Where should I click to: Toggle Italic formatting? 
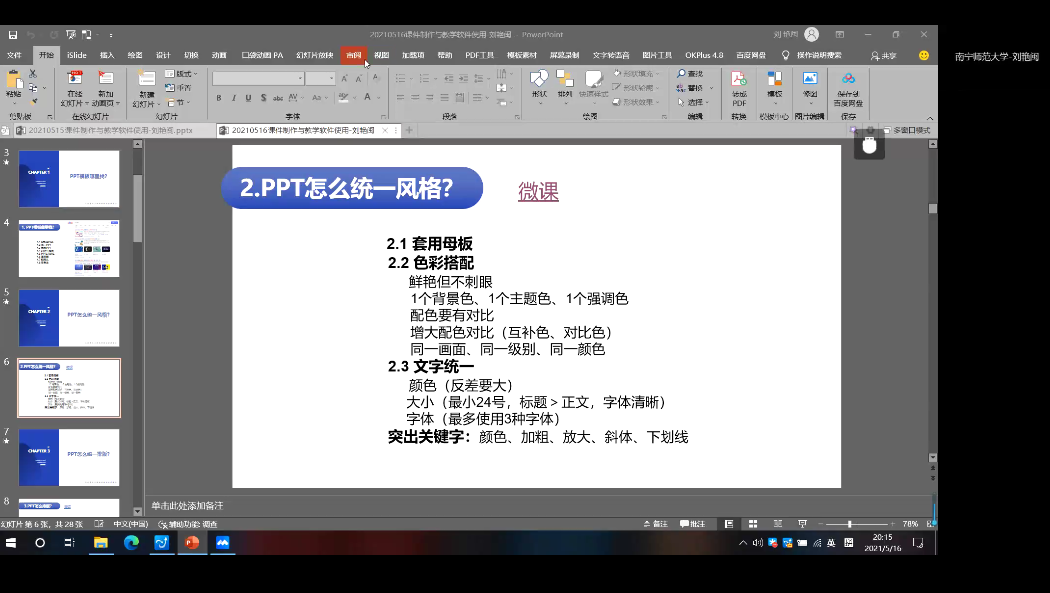(x=234, y=98)
